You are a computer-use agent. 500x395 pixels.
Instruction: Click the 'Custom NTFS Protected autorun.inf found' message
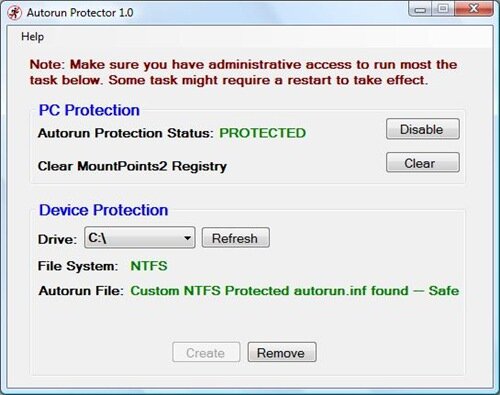coord(269,291)
